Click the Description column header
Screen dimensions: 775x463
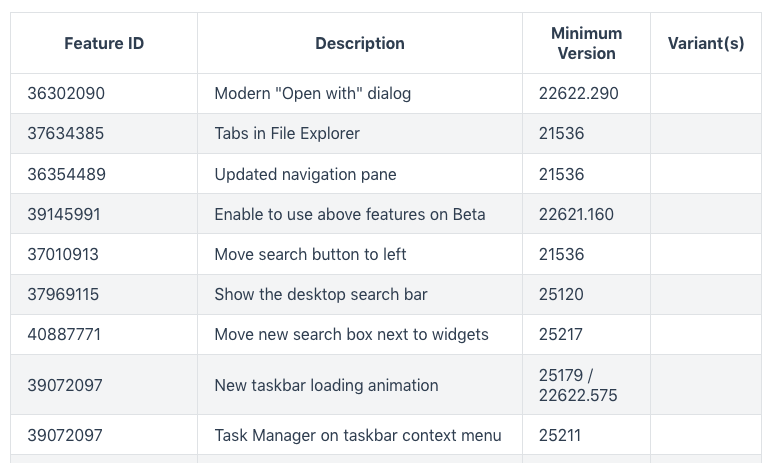(360, 43)
